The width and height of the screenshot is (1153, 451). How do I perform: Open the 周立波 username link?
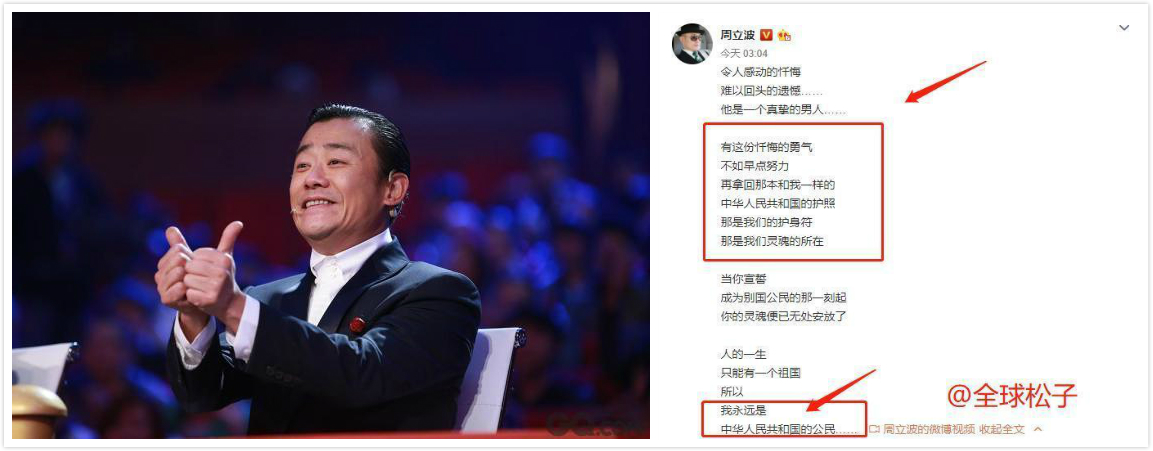[x=738, y=35]
